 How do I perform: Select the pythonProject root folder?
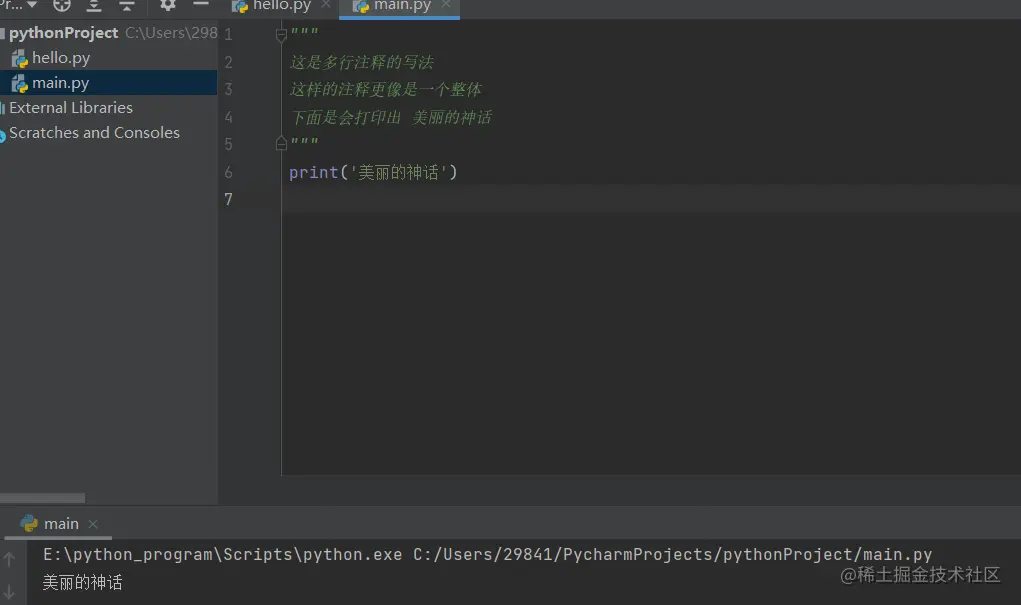(x=60, y=32)
